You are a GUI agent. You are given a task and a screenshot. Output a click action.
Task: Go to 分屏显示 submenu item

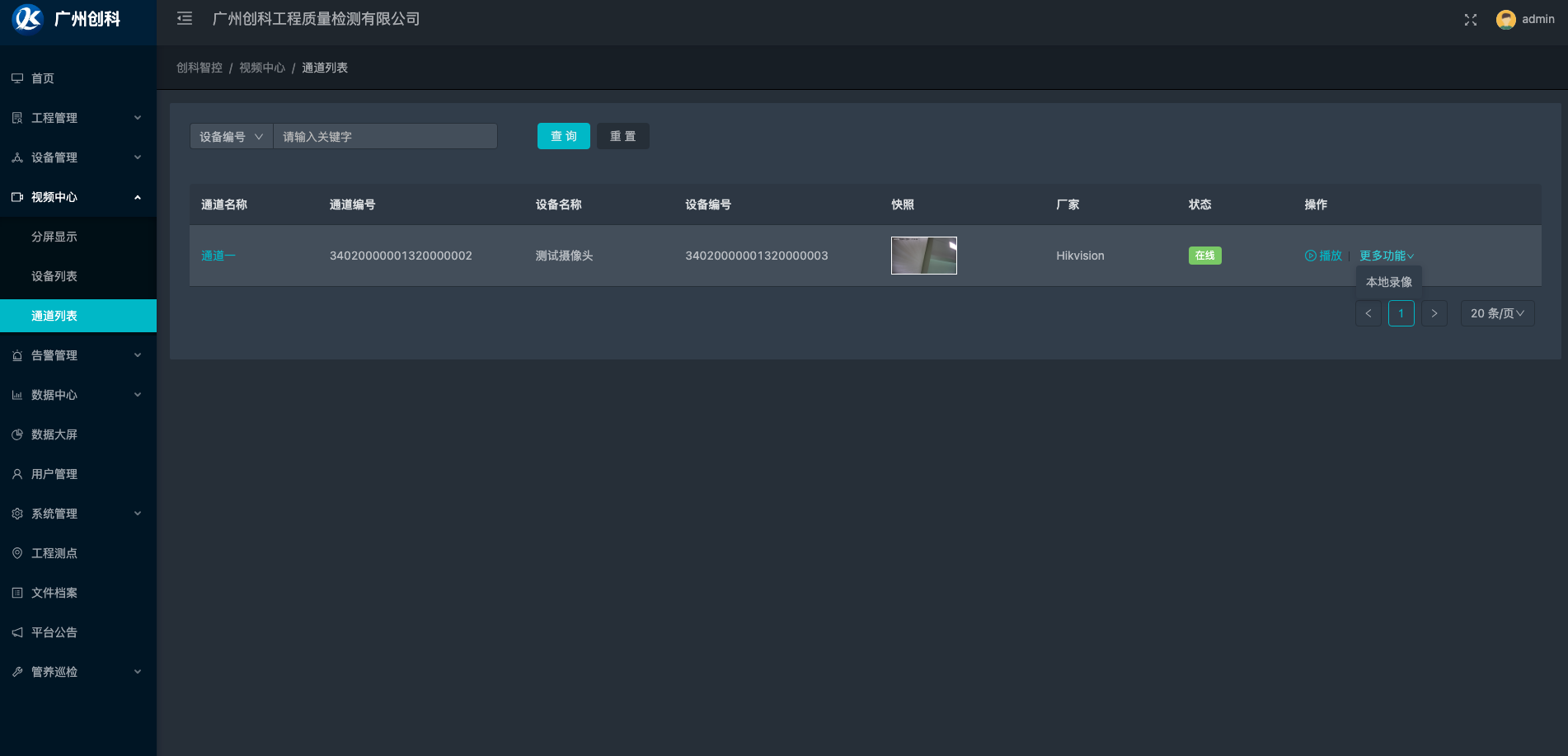(x=54, y=237)
